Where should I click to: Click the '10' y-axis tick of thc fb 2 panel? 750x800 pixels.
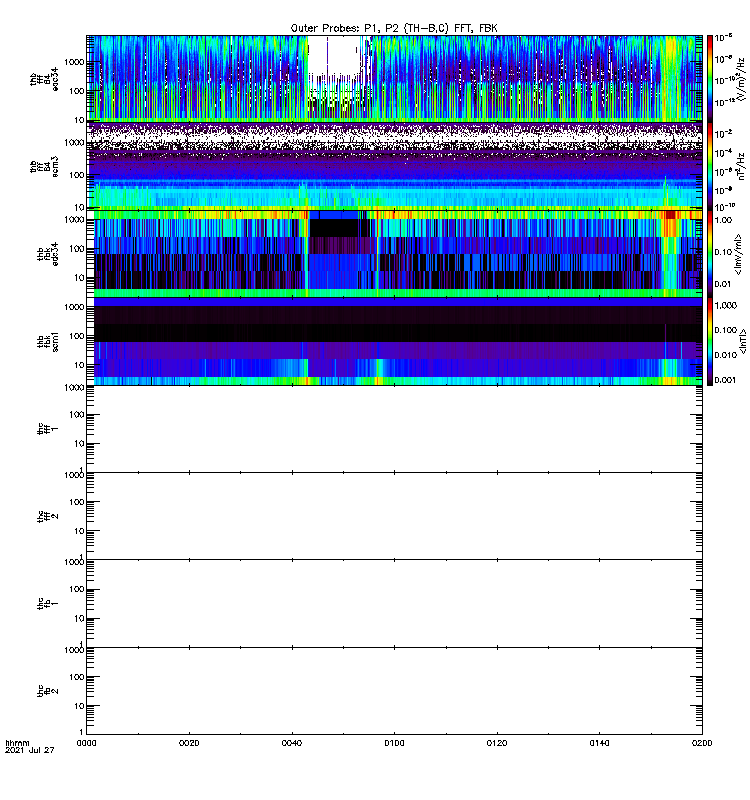80,707
